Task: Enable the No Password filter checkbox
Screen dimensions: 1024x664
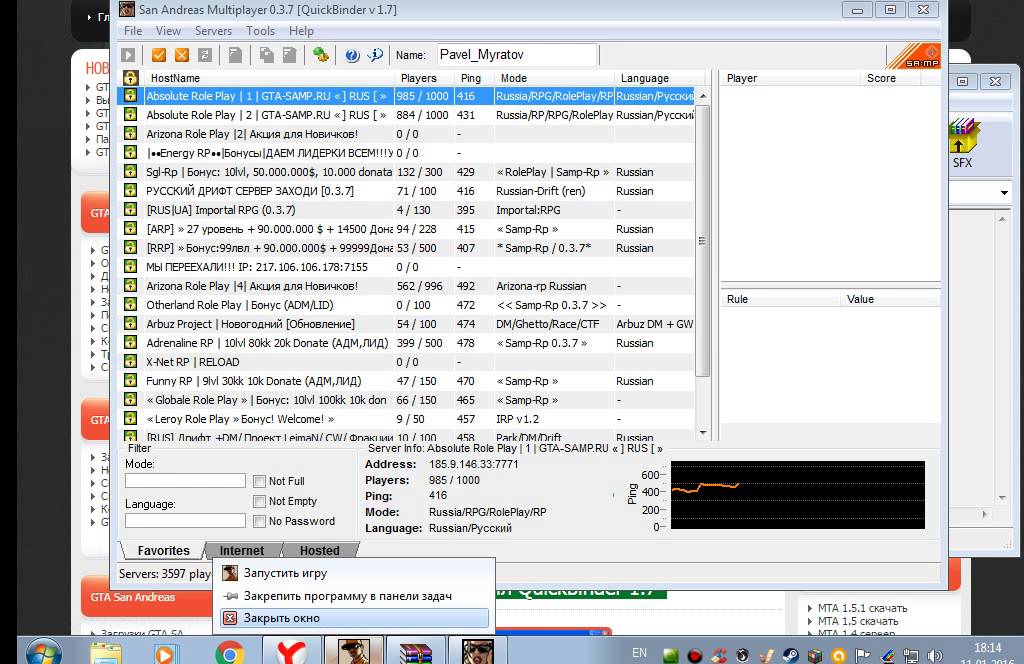Action: 259,521
